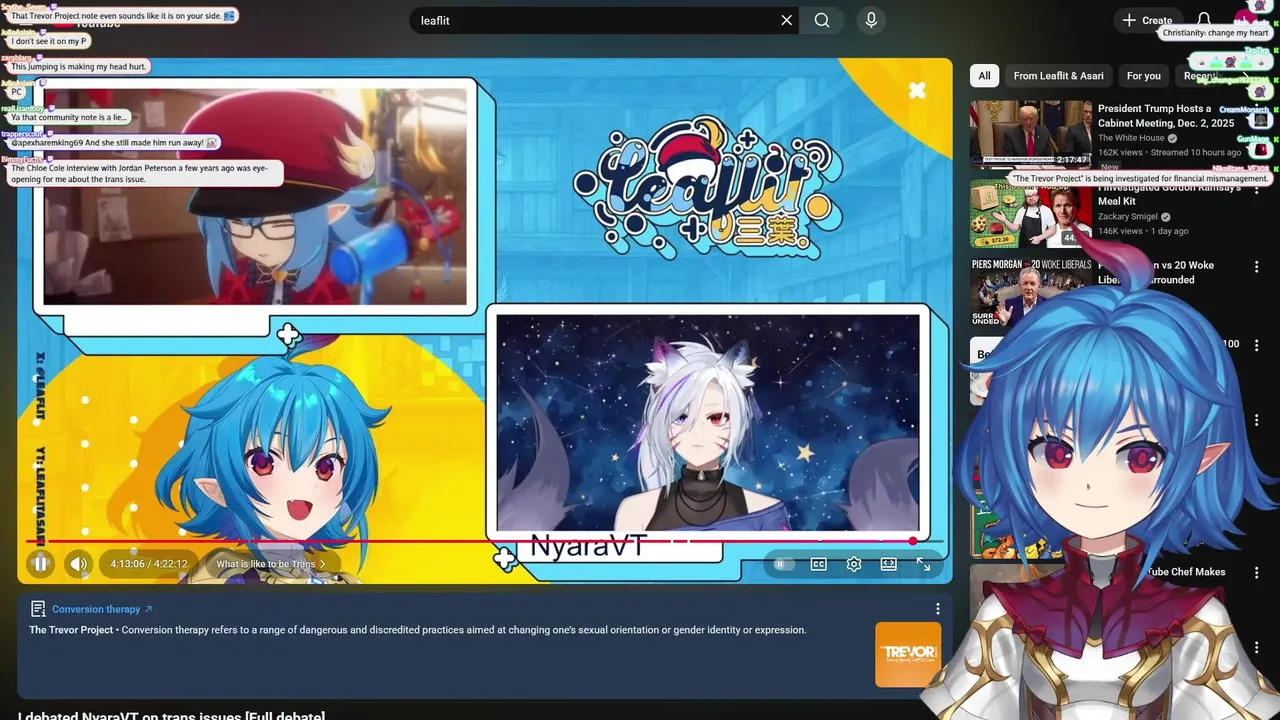Open three-dot menu for Piers Morgan video
The height and width of the screenshot is (720, 1280).
coord(1257,267)
